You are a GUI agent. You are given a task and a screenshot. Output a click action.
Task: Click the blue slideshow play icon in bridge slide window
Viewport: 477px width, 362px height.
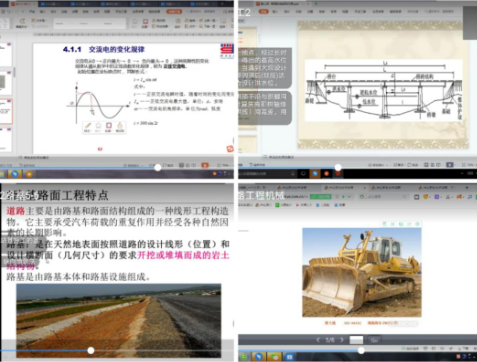450,165
